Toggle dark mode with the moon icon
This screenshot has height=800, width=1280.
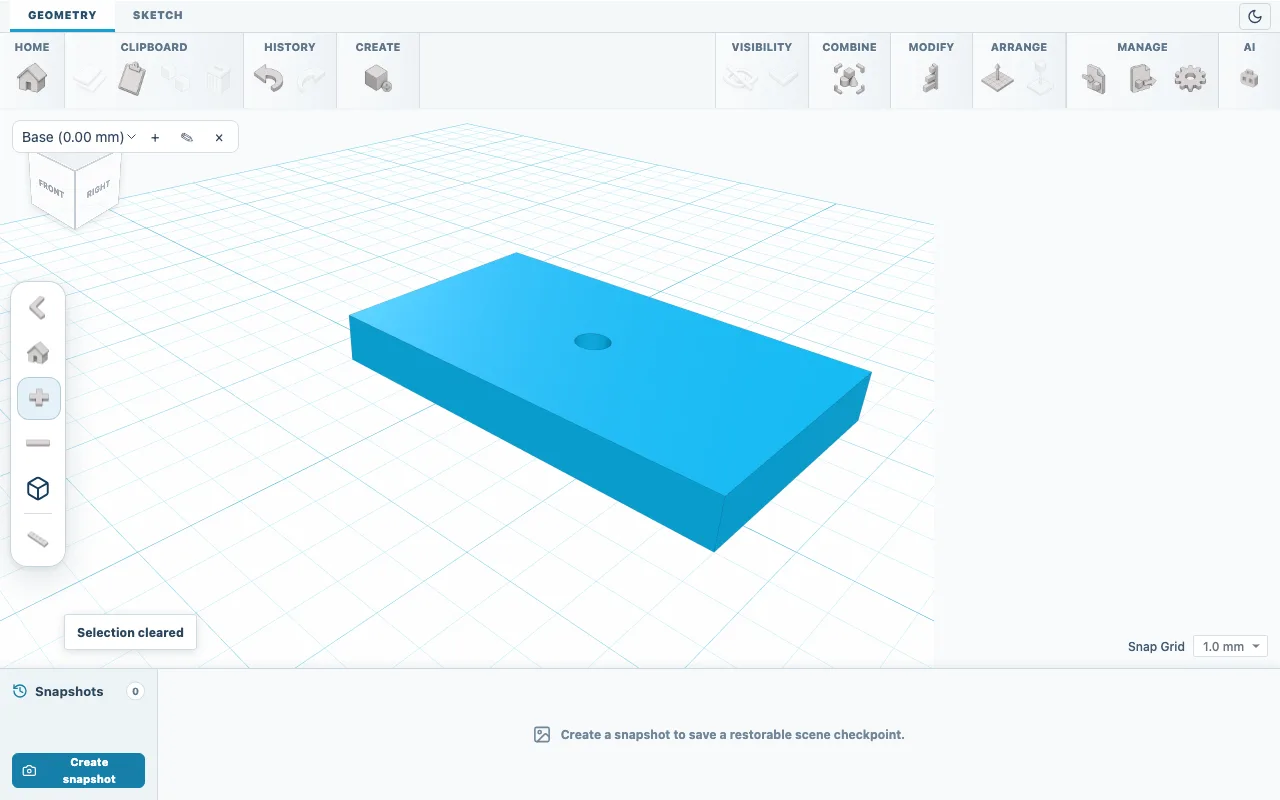1255,16
